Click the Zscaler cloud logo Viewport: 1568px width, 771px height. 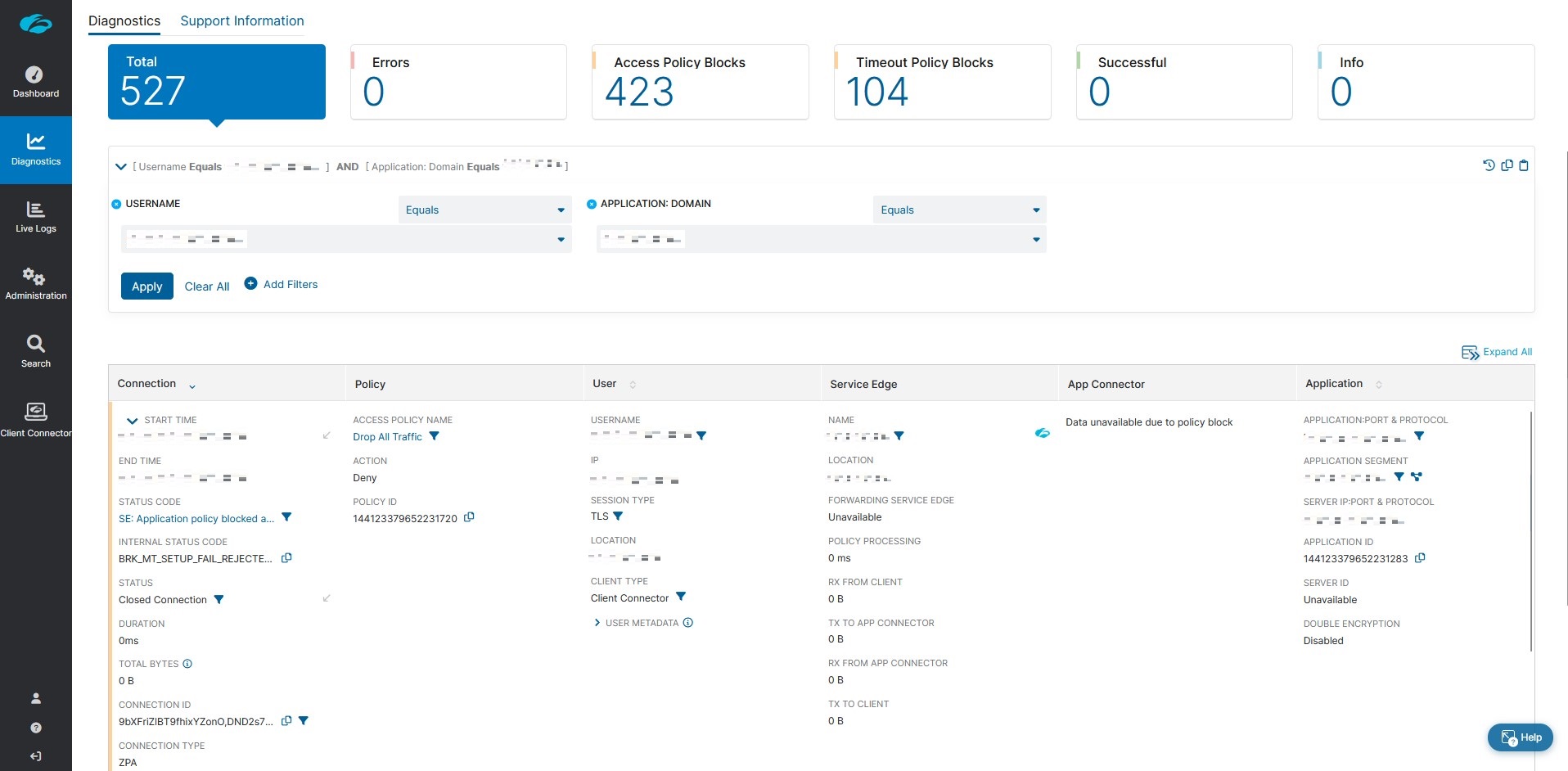tap(35, 24)
